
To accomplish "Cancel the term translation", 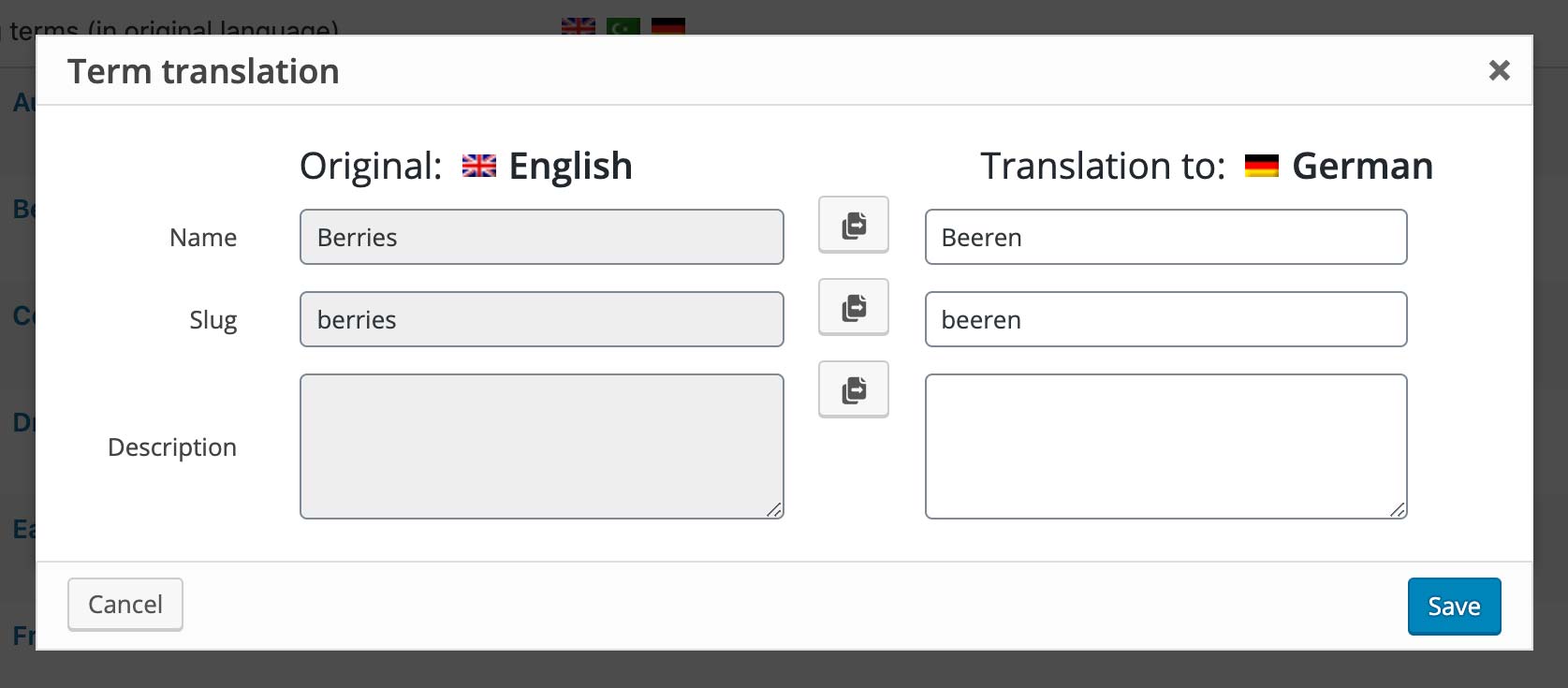I will pyautogui.click(x=125, y=605).
